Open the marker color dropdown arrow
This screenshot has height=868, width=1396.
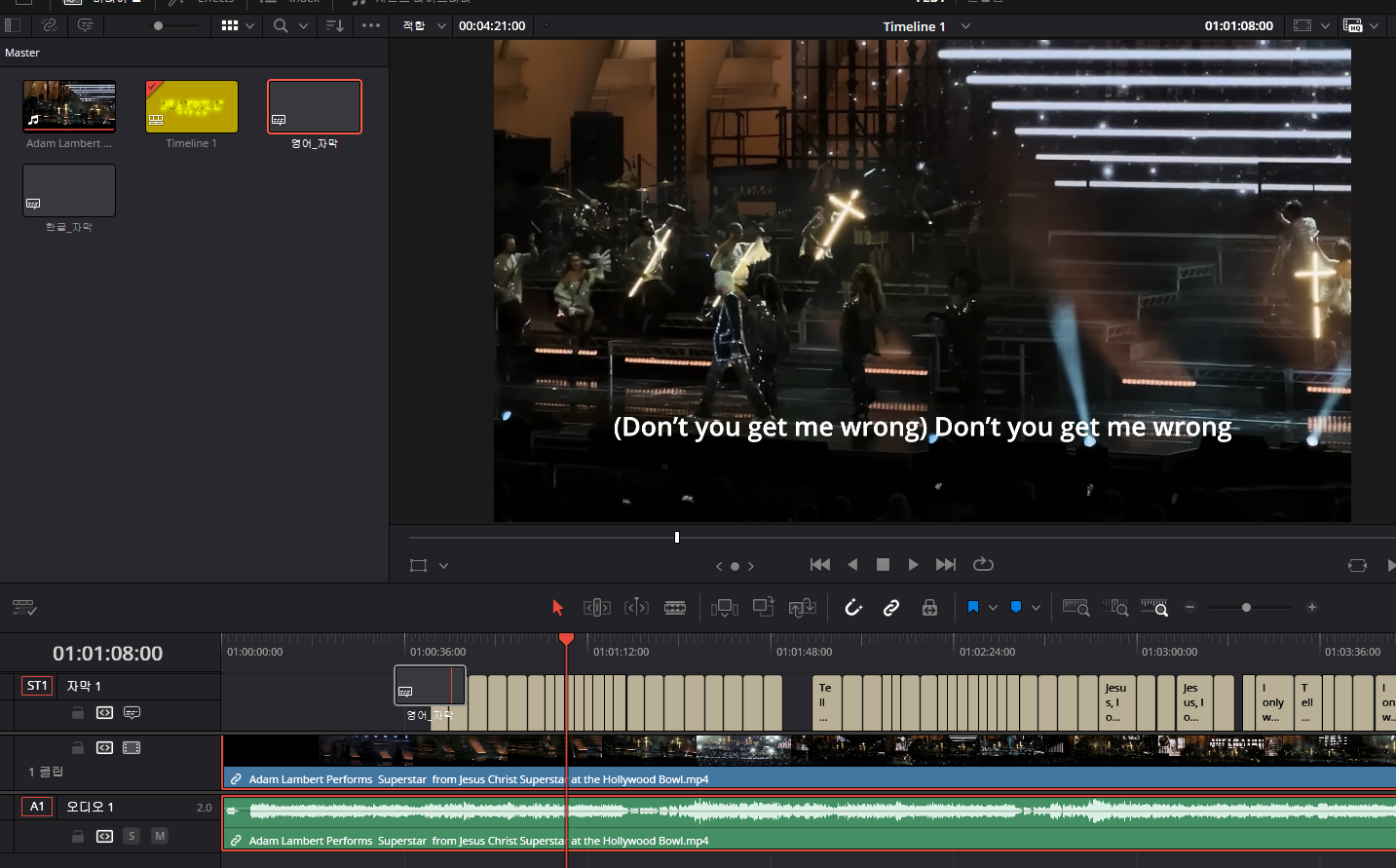coord(1036,607)
